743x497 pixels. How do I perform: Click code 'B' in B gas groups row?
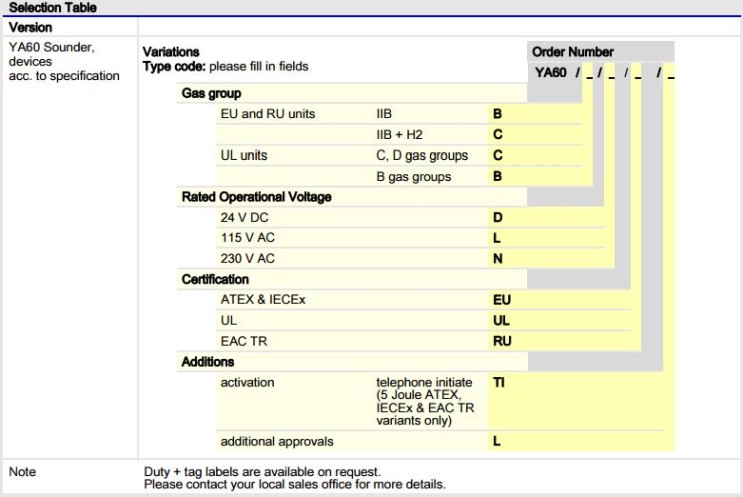click(497, 176)
